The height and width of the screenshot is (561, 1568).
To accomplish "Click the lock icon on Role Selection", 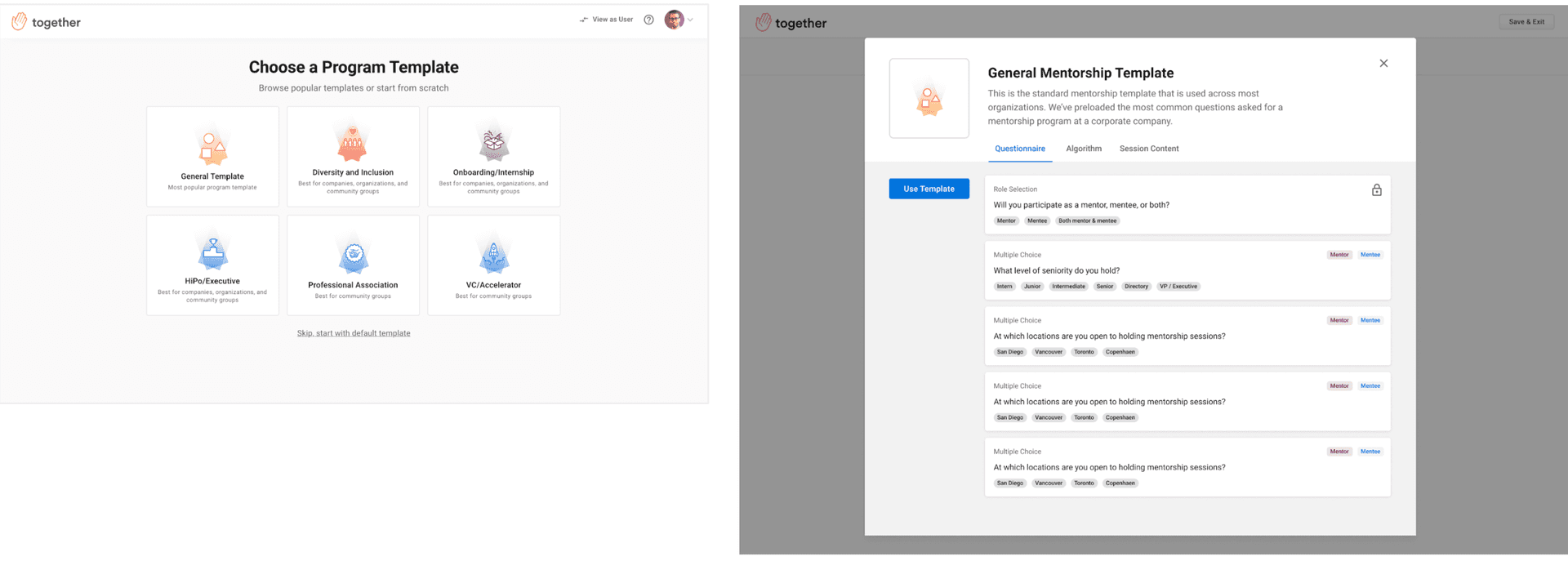I will coord(1376,189).
